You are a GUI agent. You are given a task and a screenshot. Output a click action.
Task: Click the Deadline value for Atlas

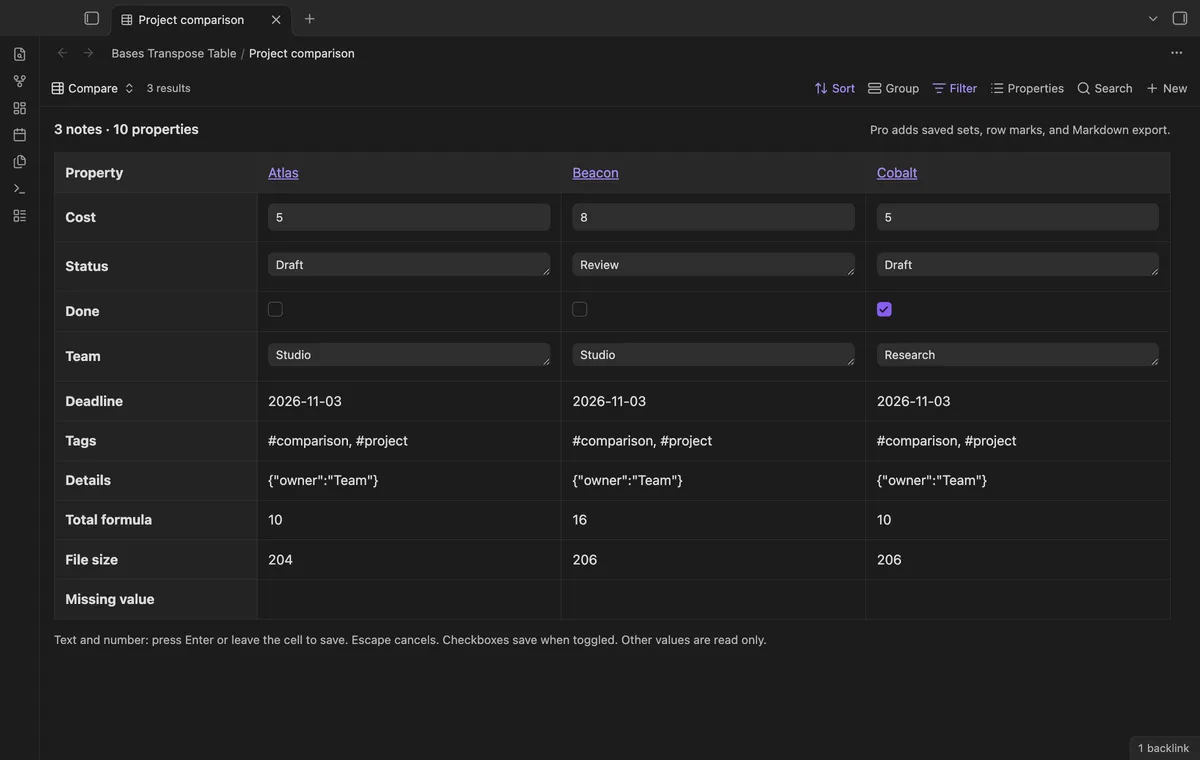[x=305, y=401]
